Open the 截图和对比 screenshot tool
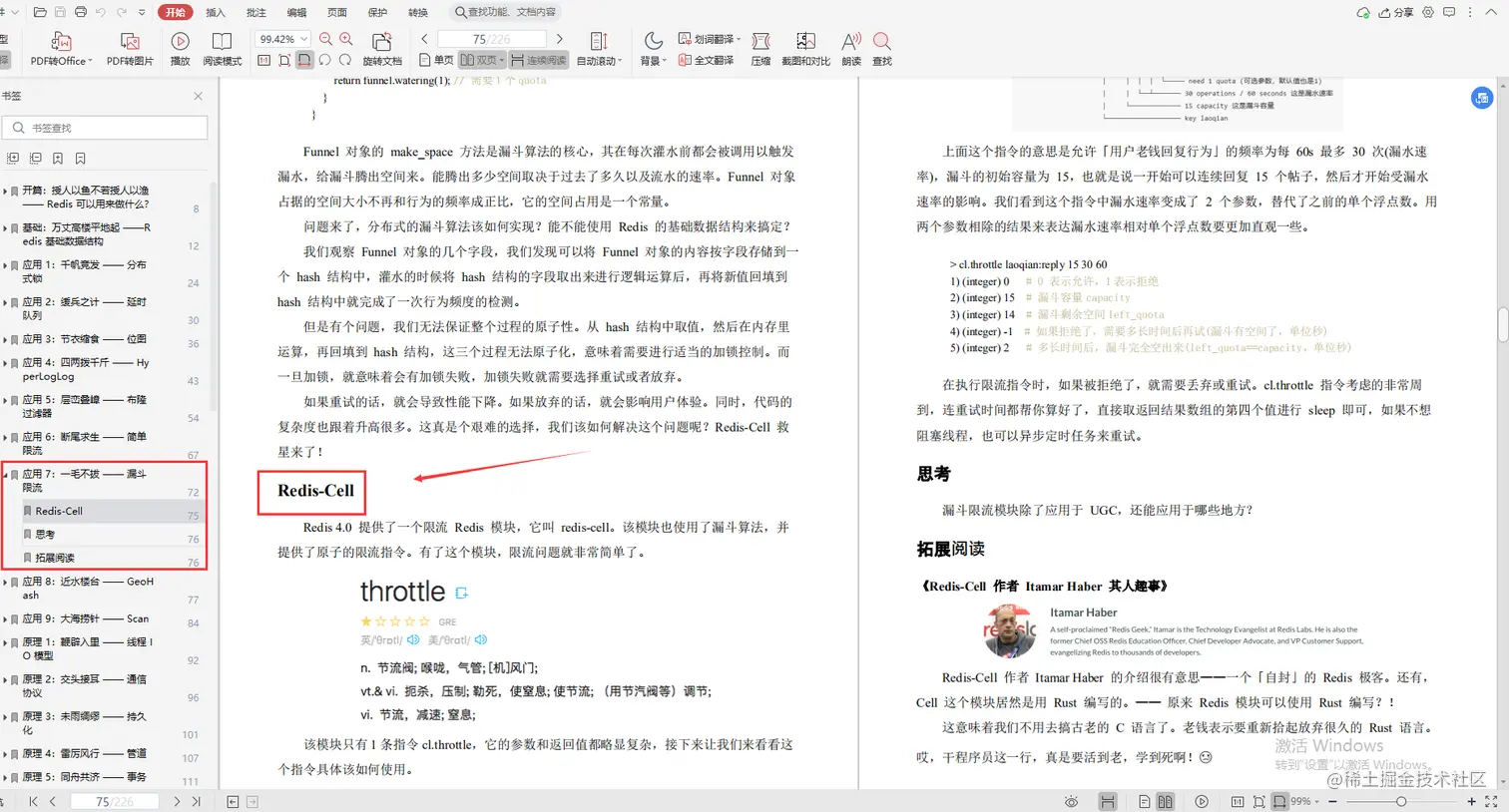The height and width of the screenshot is (812, 1509). [804, 46]
